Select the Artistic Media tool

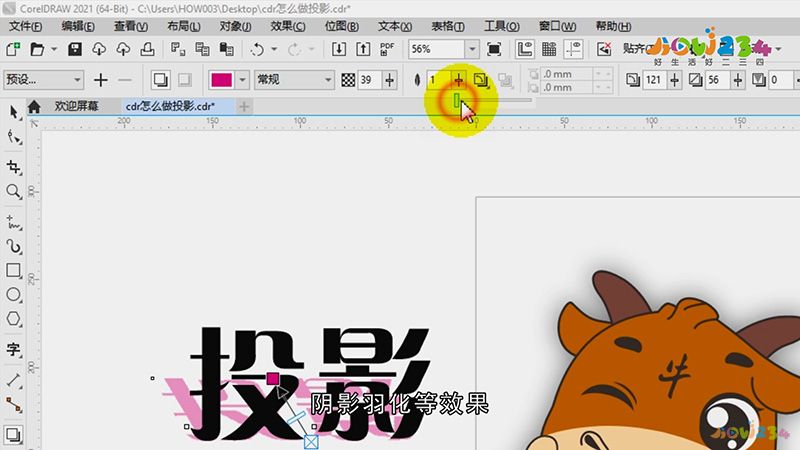[13, 246]
